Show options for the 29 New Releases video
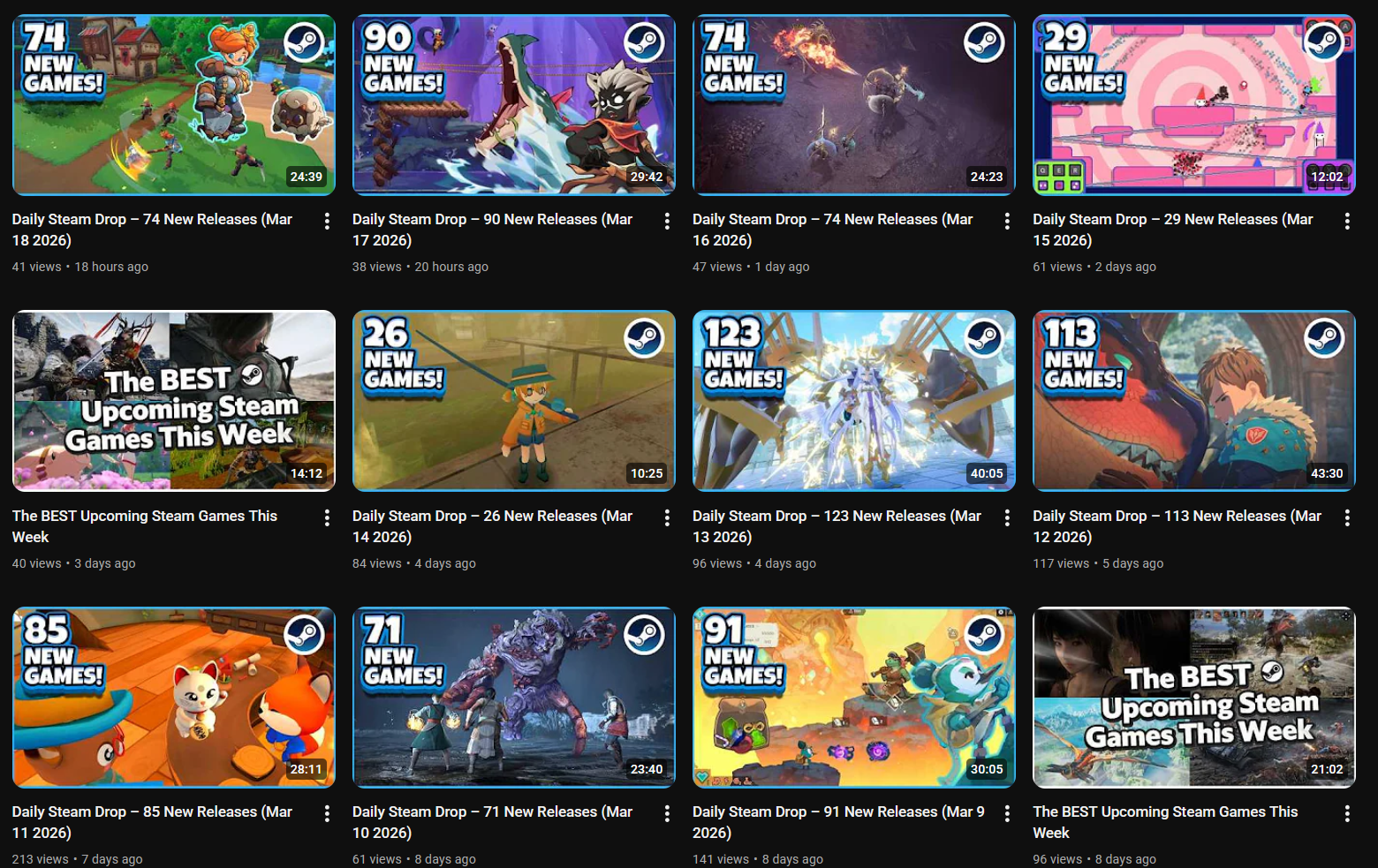Viewport: 1378px width, 868px height. point(1347,222)
